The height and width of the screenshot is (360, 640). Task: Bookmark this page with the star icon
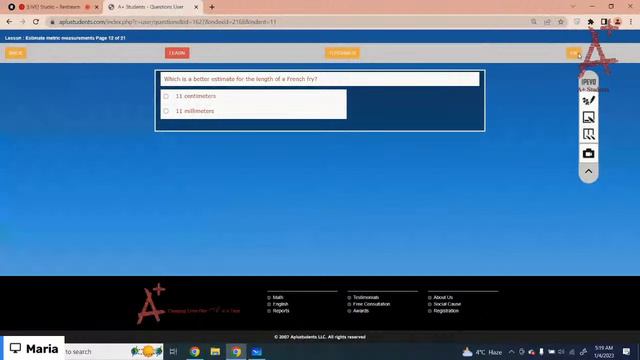(561, 22)
